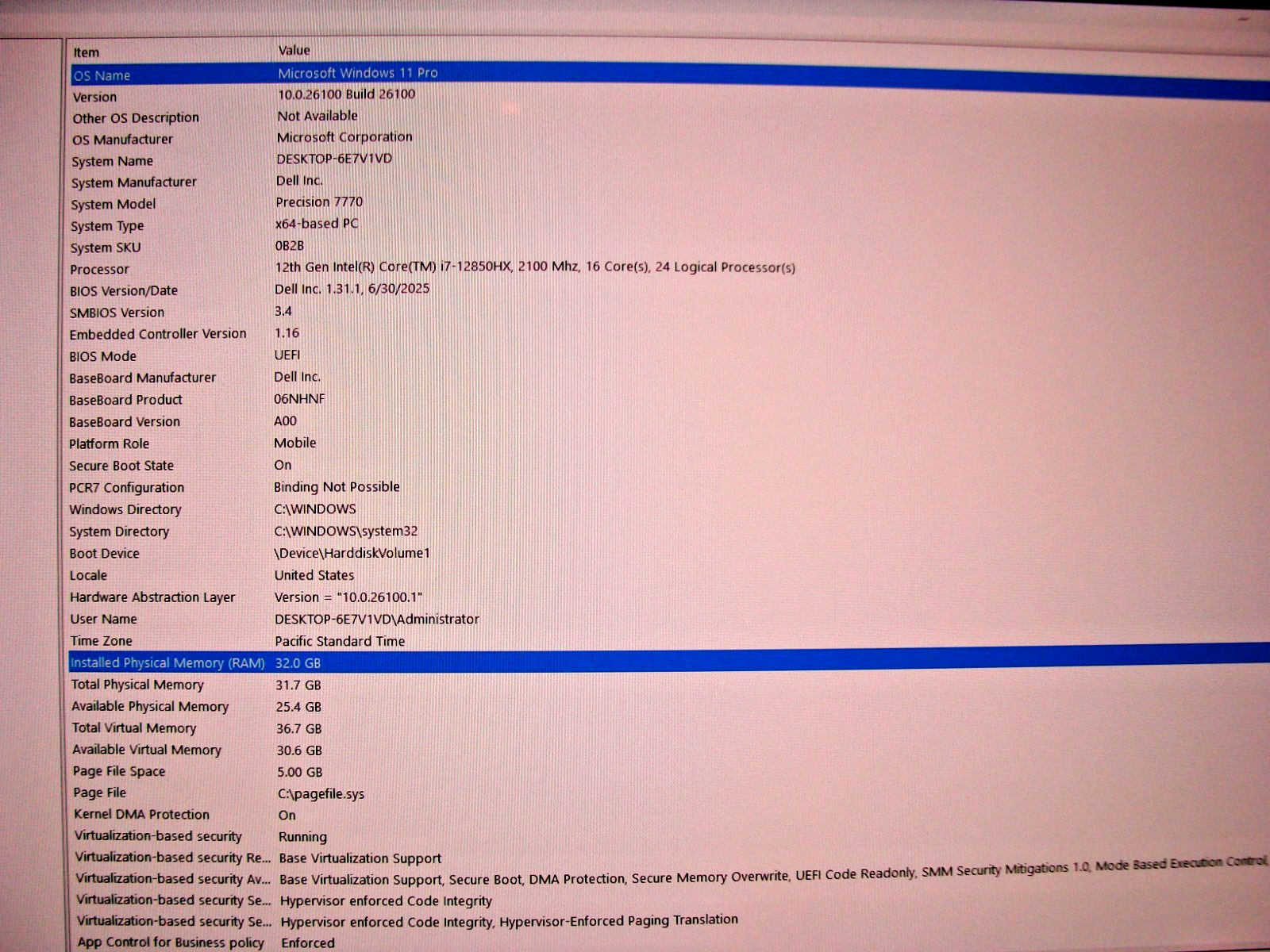Select the Kernel DMA Protection row
Viewport: 1270px width, 952px height.
pyautogui.click(x=141, y=814)
